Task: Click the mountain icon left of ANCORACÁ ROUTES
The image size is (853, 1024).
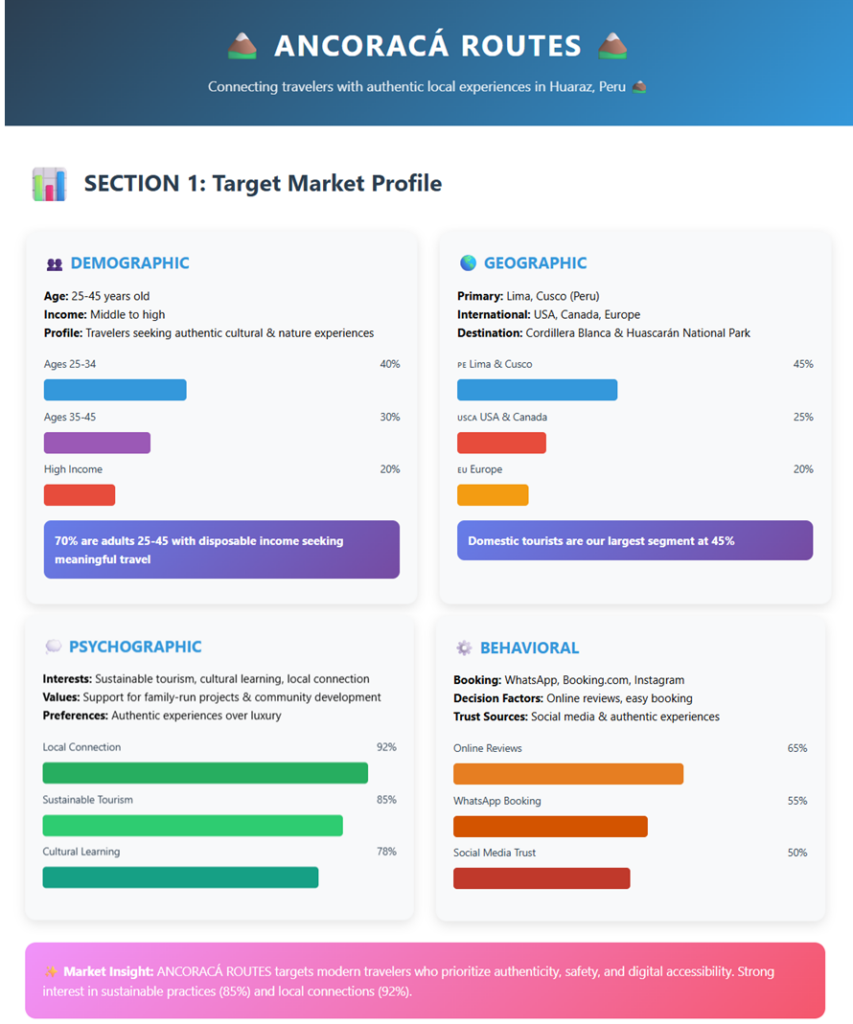Action: coord(243,45)
